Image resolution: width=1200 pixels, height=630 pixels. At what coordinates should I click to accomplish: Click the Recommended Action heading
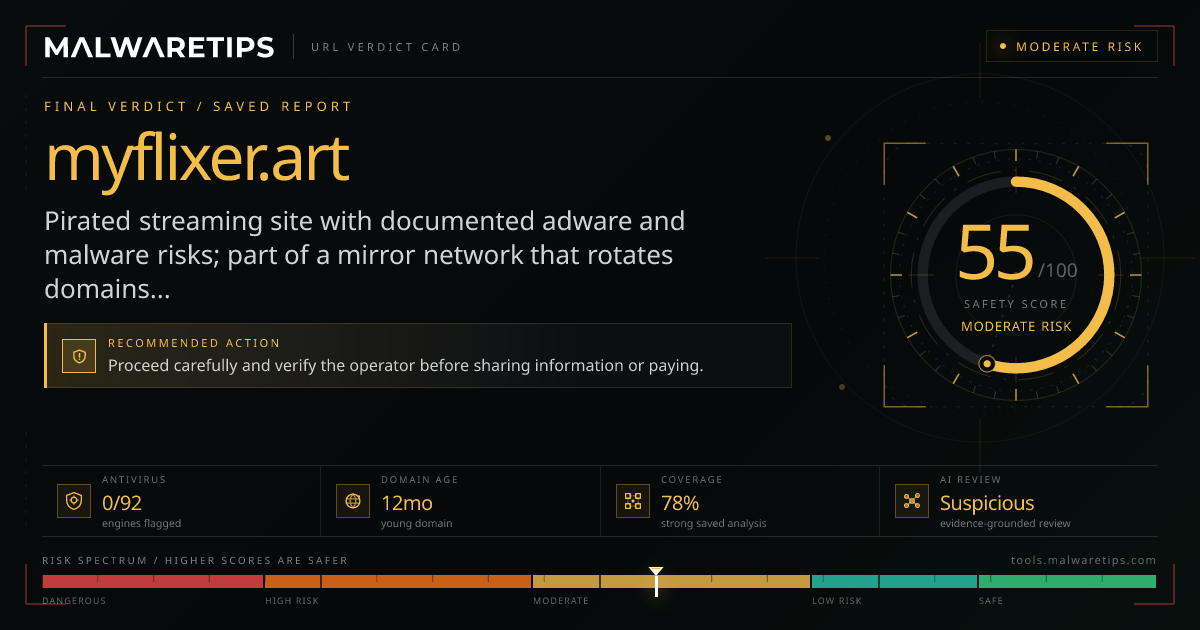click(x=194, y=343)
